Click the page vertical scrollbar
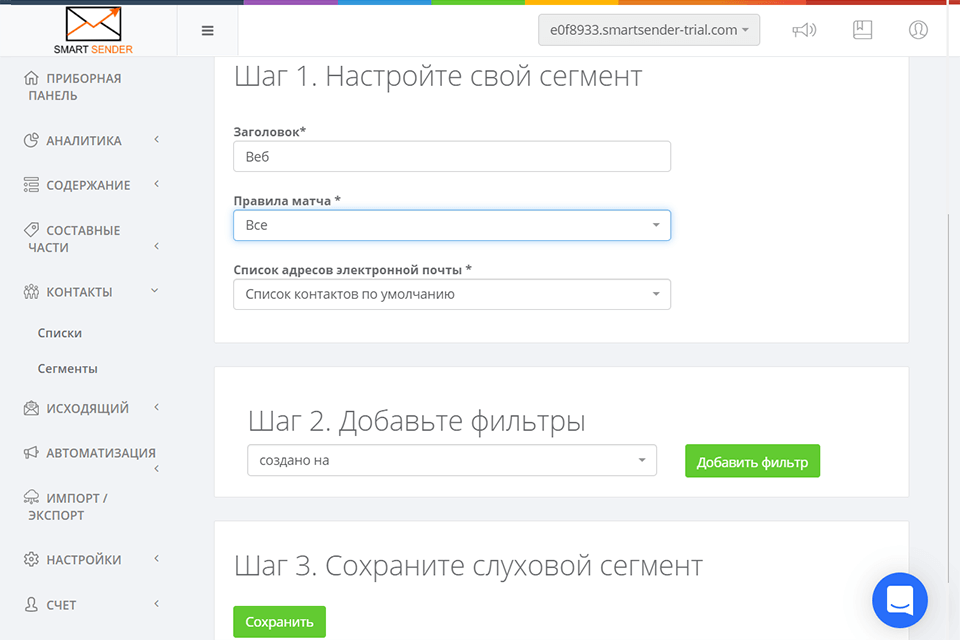Image resolution: width=960 pixels, height=640 pixels. [949, 398]
